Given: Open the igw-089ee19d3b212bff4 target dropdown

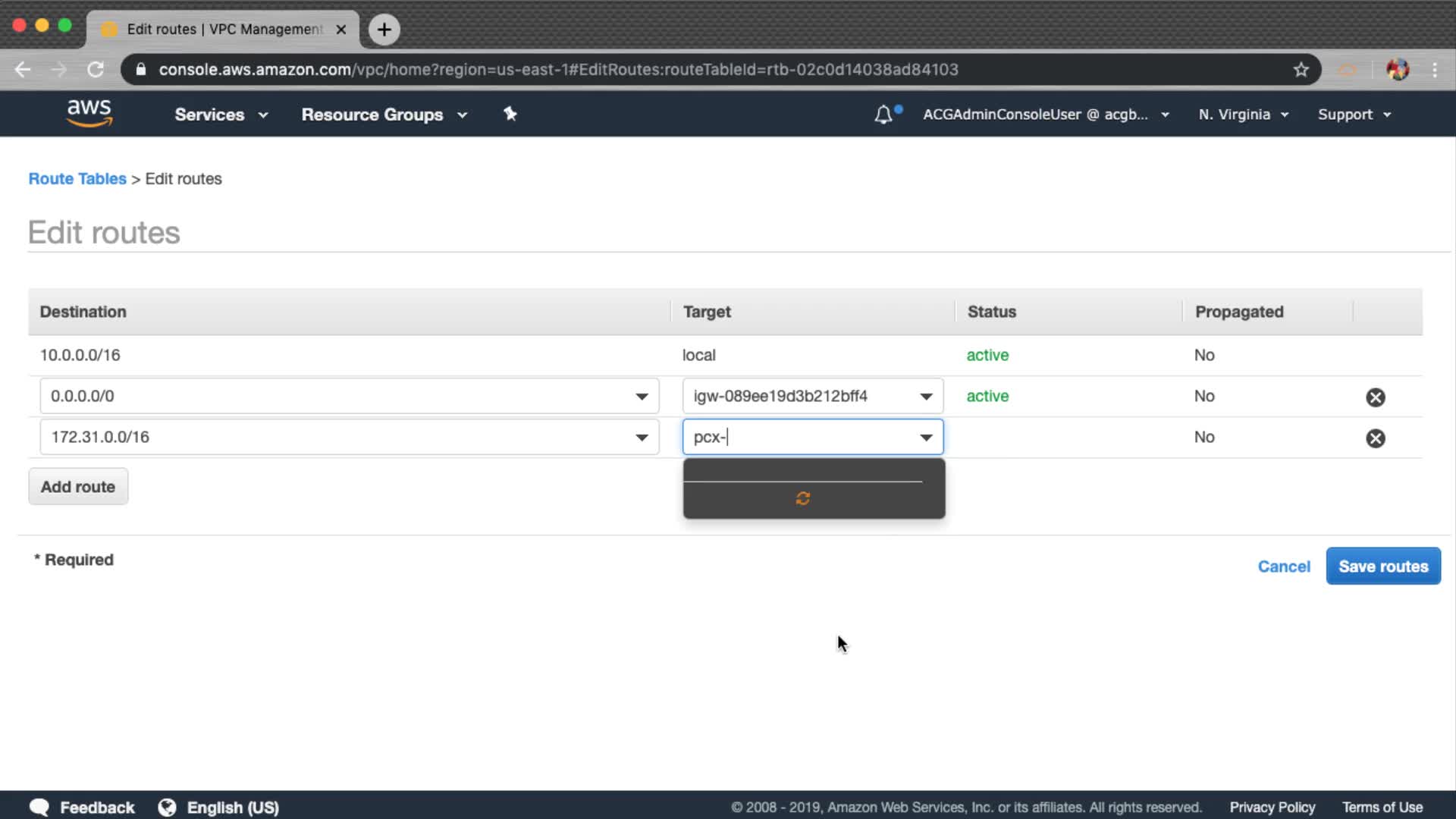Looking at the screenshot, I should (926, 397).
